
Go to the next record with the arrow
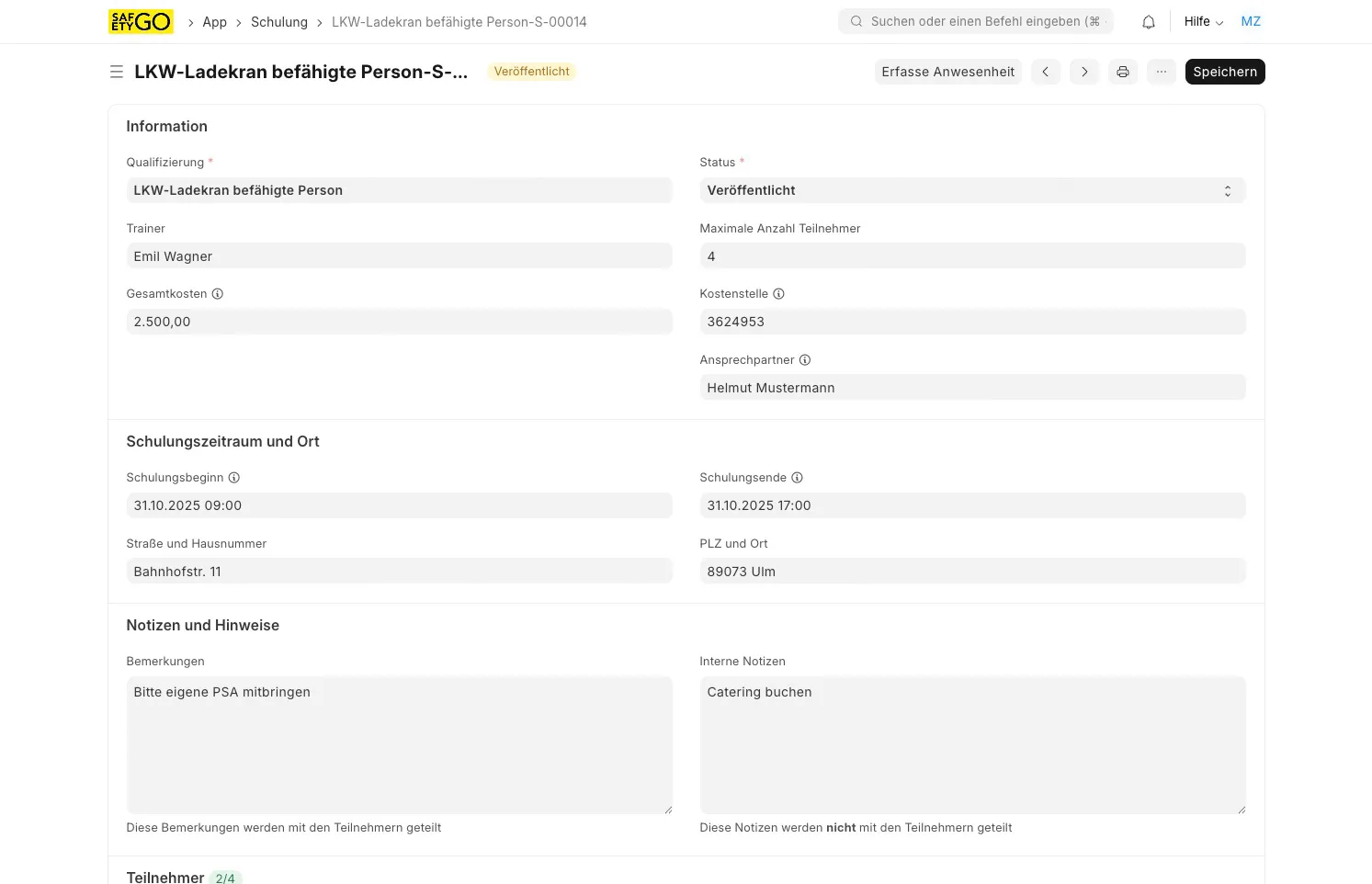pos(1083,71)
